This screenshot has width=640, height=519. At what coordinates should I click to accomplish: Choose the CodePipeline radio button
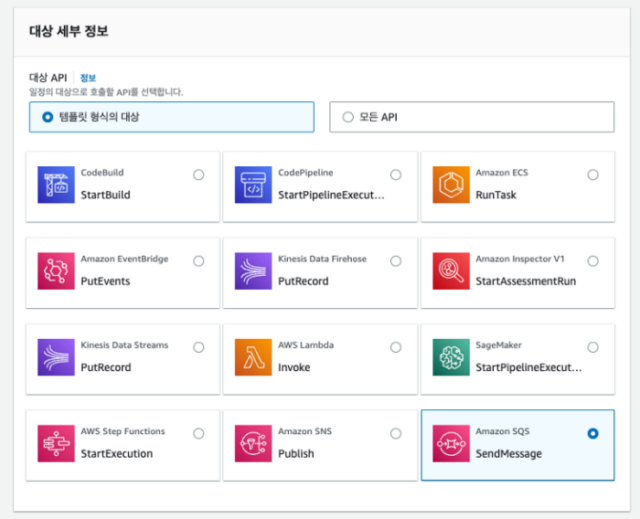[396, 175]
